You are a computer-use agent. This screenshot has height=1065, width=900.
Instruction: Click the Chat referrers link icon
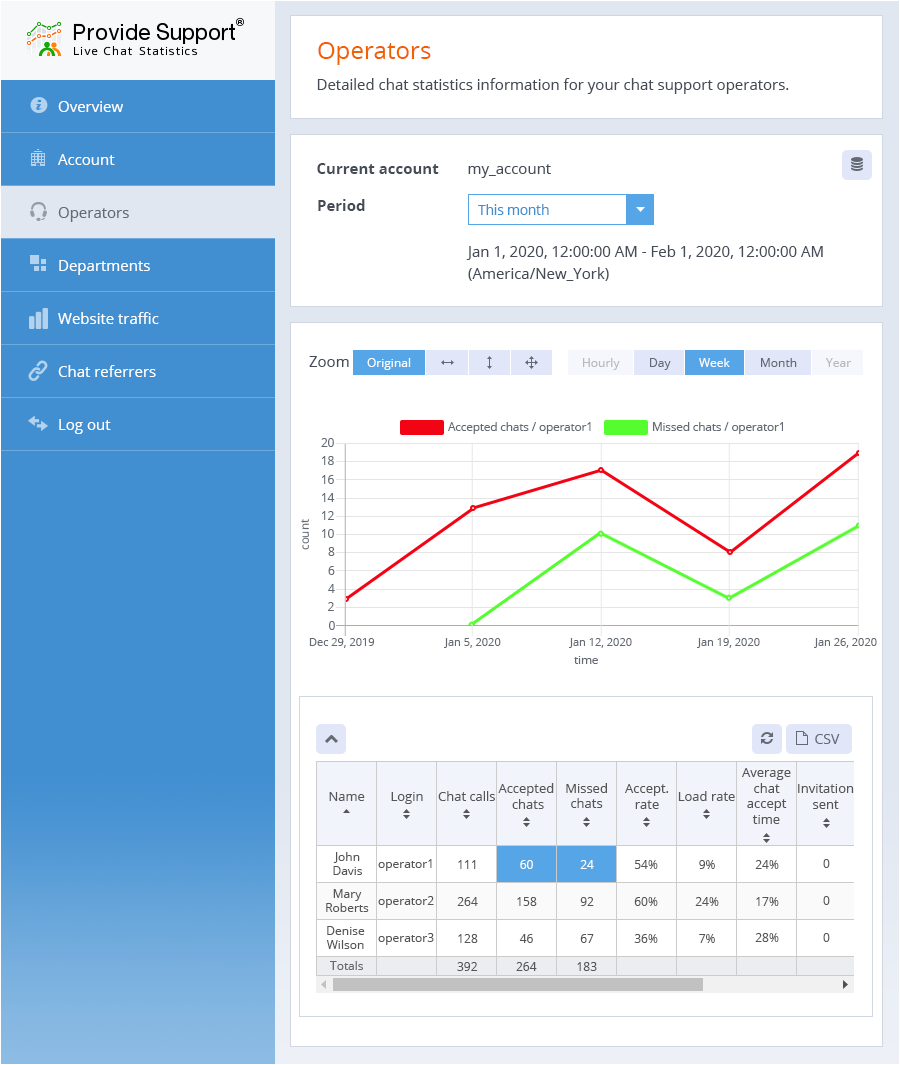[x=38, y=371]
